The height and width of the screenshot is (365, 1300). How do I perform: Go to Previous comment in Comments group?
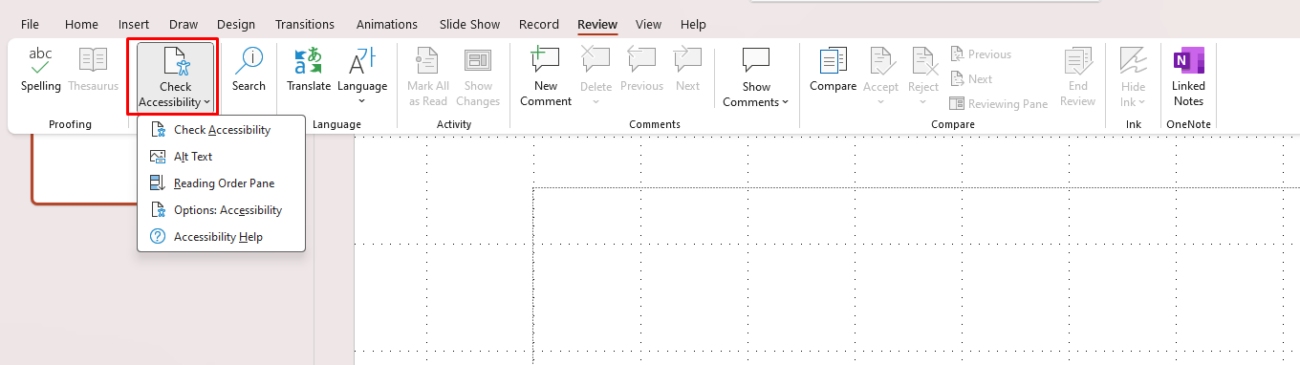click(x=641, y=70)
